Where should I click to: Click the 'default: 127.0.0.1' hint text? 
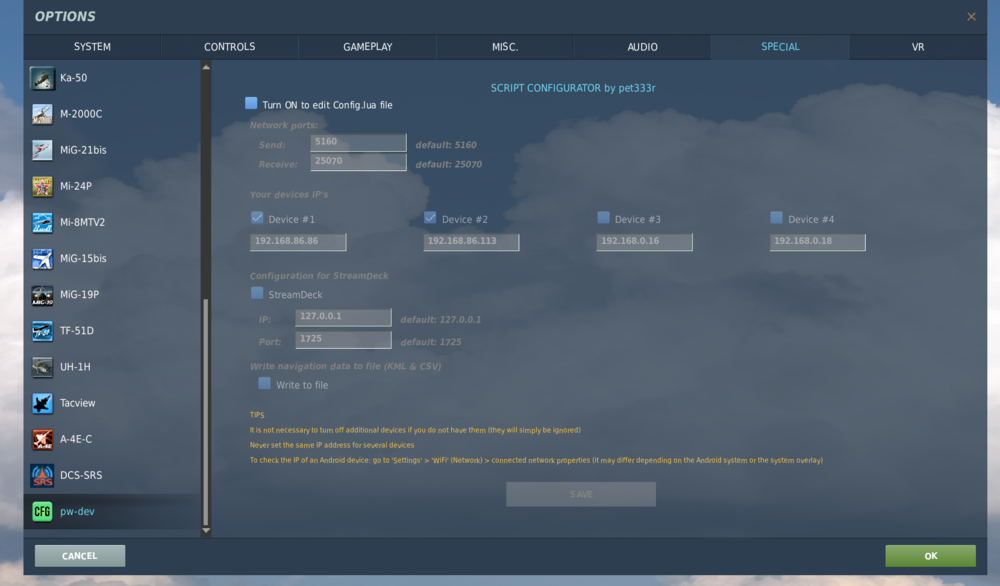441,319
